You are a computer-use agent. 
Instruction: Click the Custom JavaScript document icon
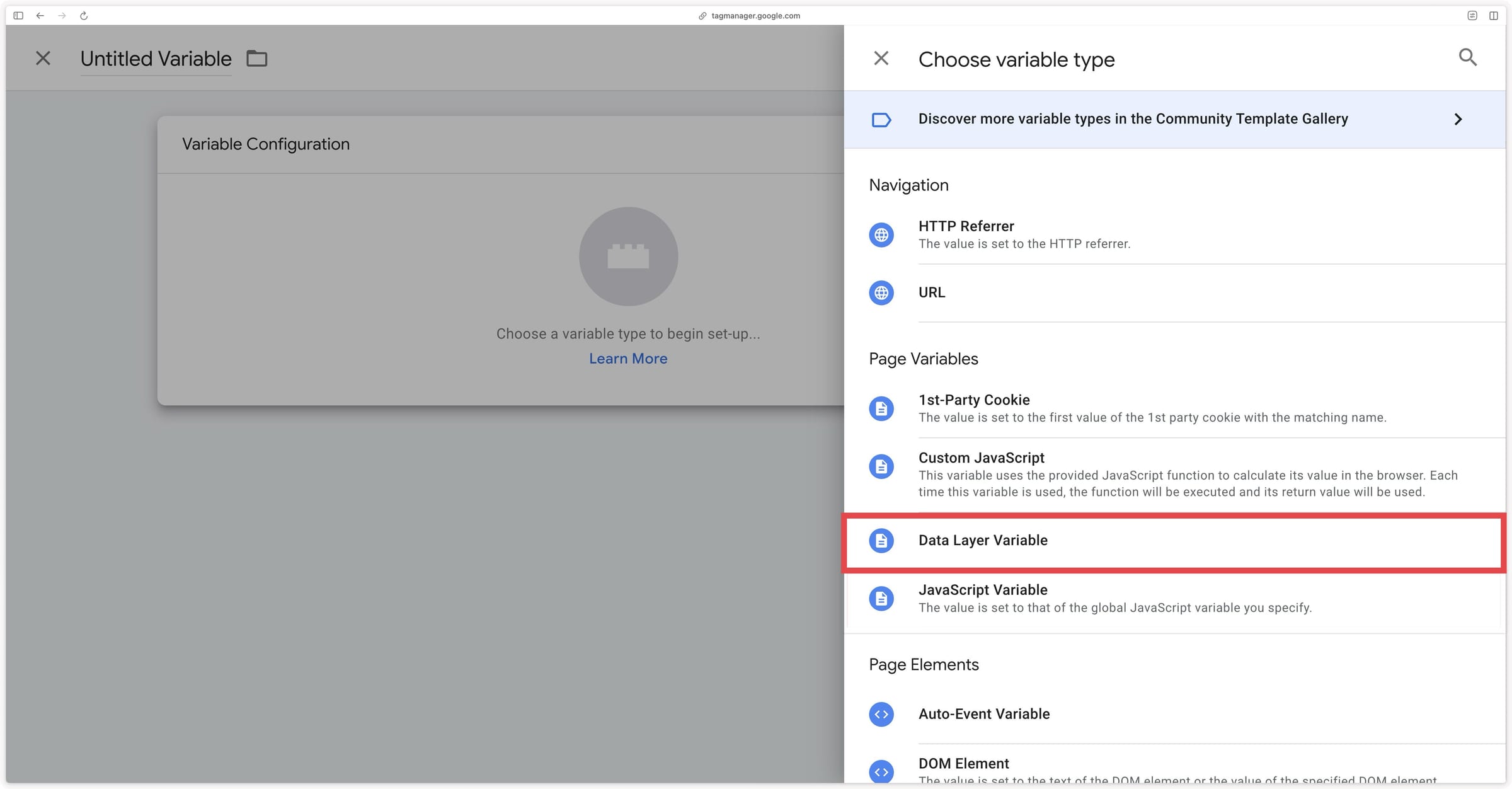pyautogui.click(x=881, y=466)
